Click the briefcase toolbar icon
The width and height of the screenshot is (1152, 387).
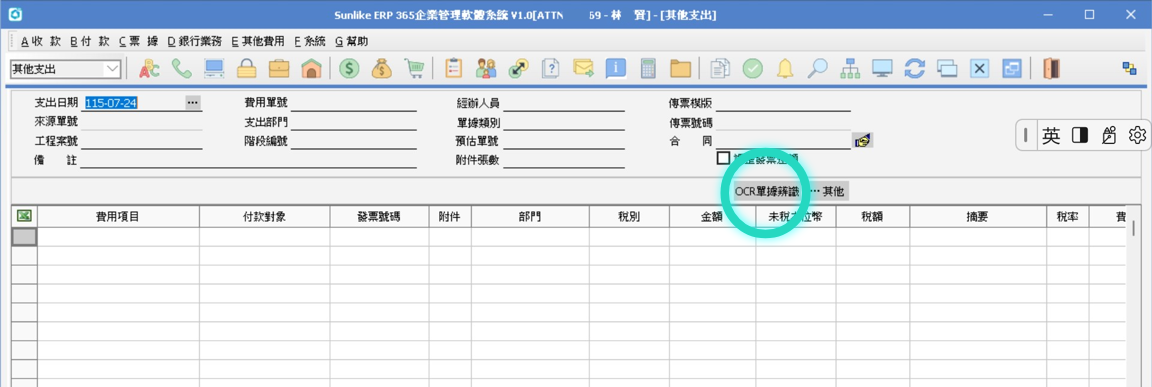tap(278, 68)
